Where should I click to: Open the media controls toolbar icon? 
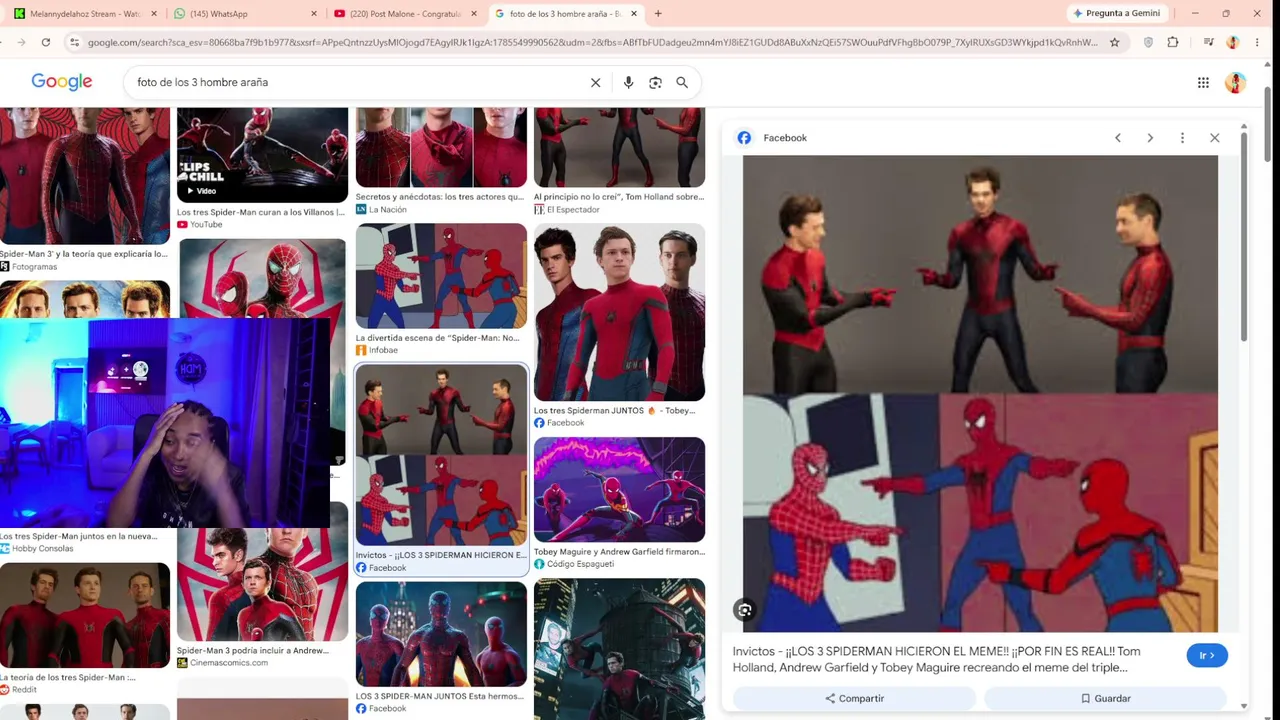[1208, 42]
